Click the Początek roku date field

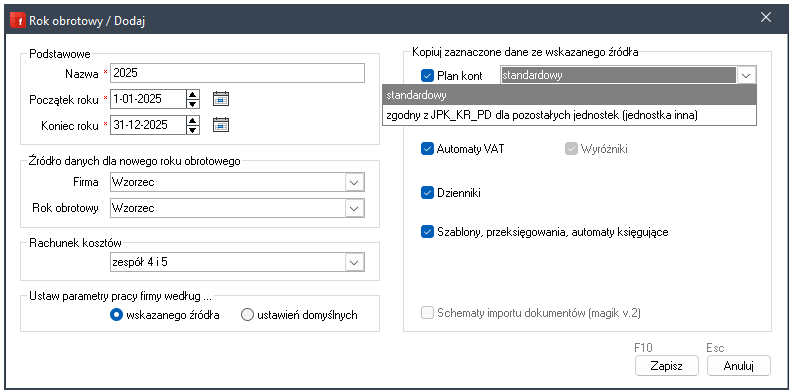[x=148, y=99]
